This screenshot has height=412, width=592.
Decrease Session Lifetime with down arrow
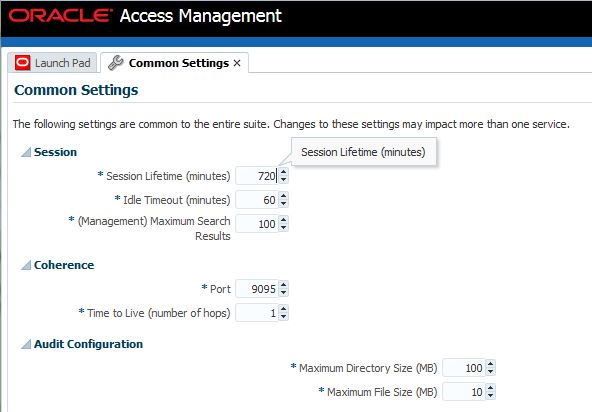[x=284, y=180]
